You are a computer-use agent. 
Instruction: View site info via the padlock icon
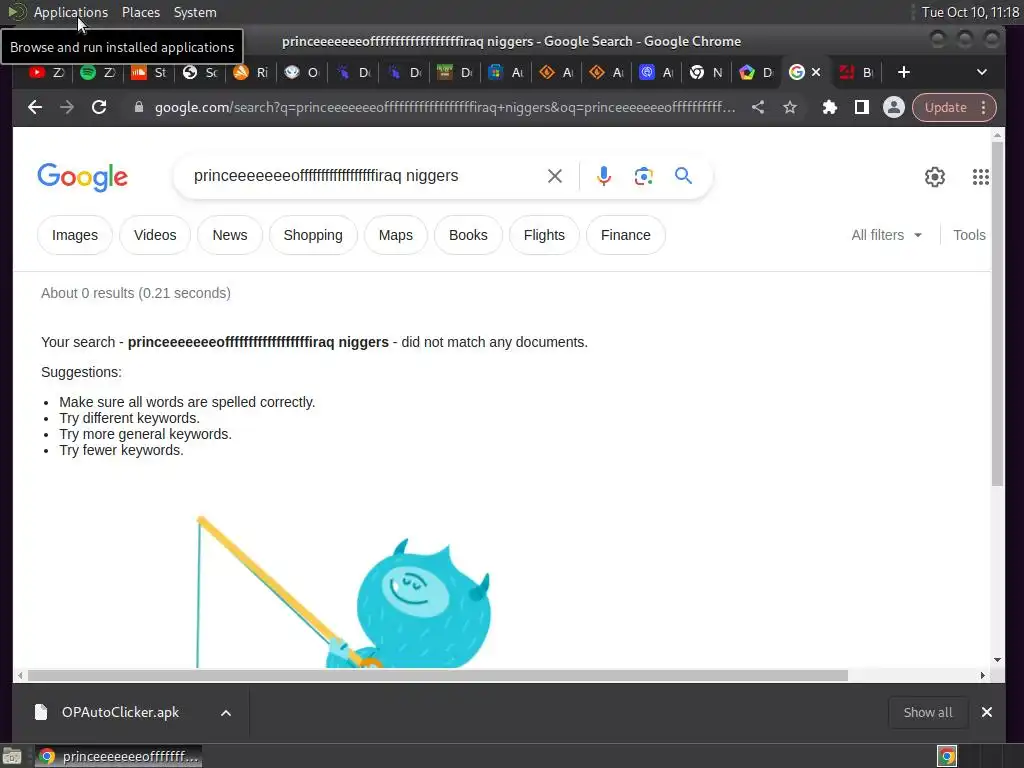(x=138, y=107)
